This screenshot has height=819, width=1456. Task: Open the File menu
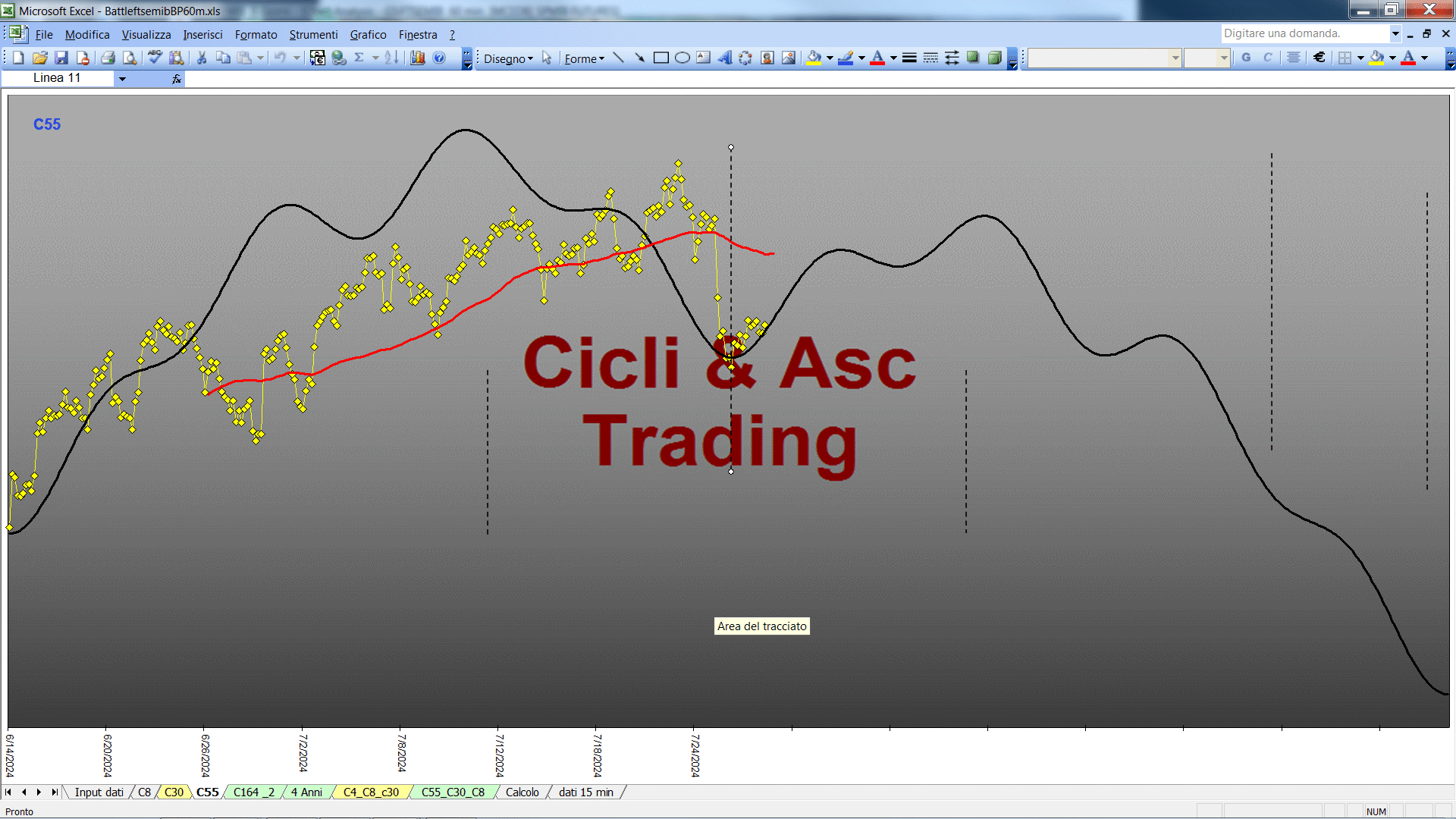point(44,35)
